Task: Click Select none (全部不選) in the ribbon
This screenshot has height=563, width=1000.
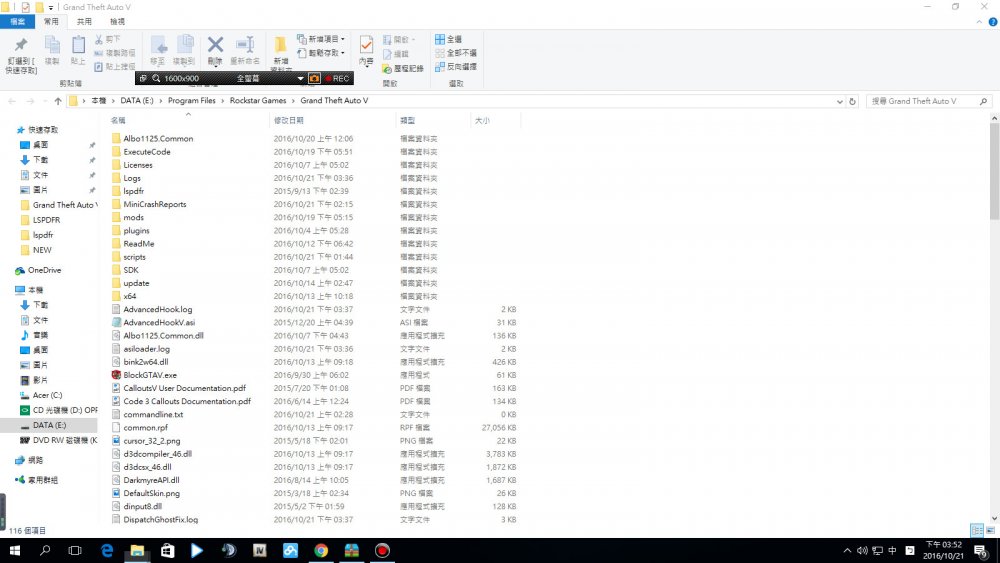Action: (456, 53)
